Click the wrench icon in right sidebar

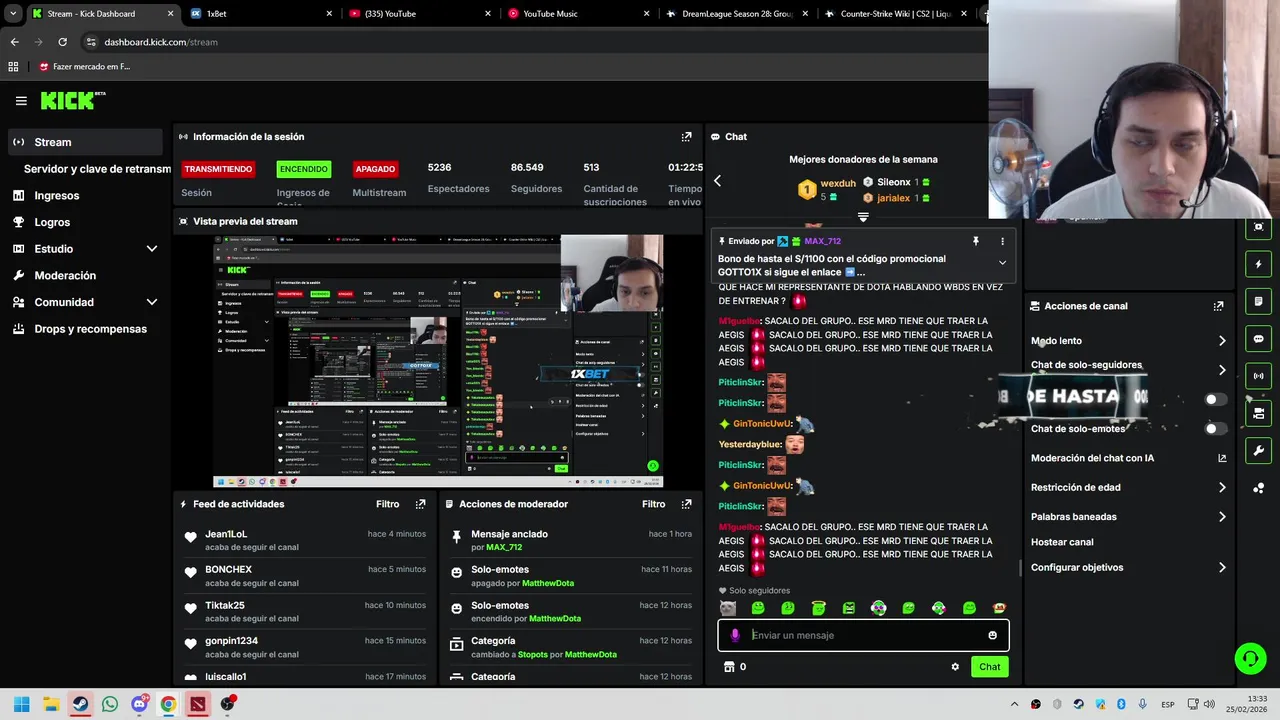coord(1258,451)
